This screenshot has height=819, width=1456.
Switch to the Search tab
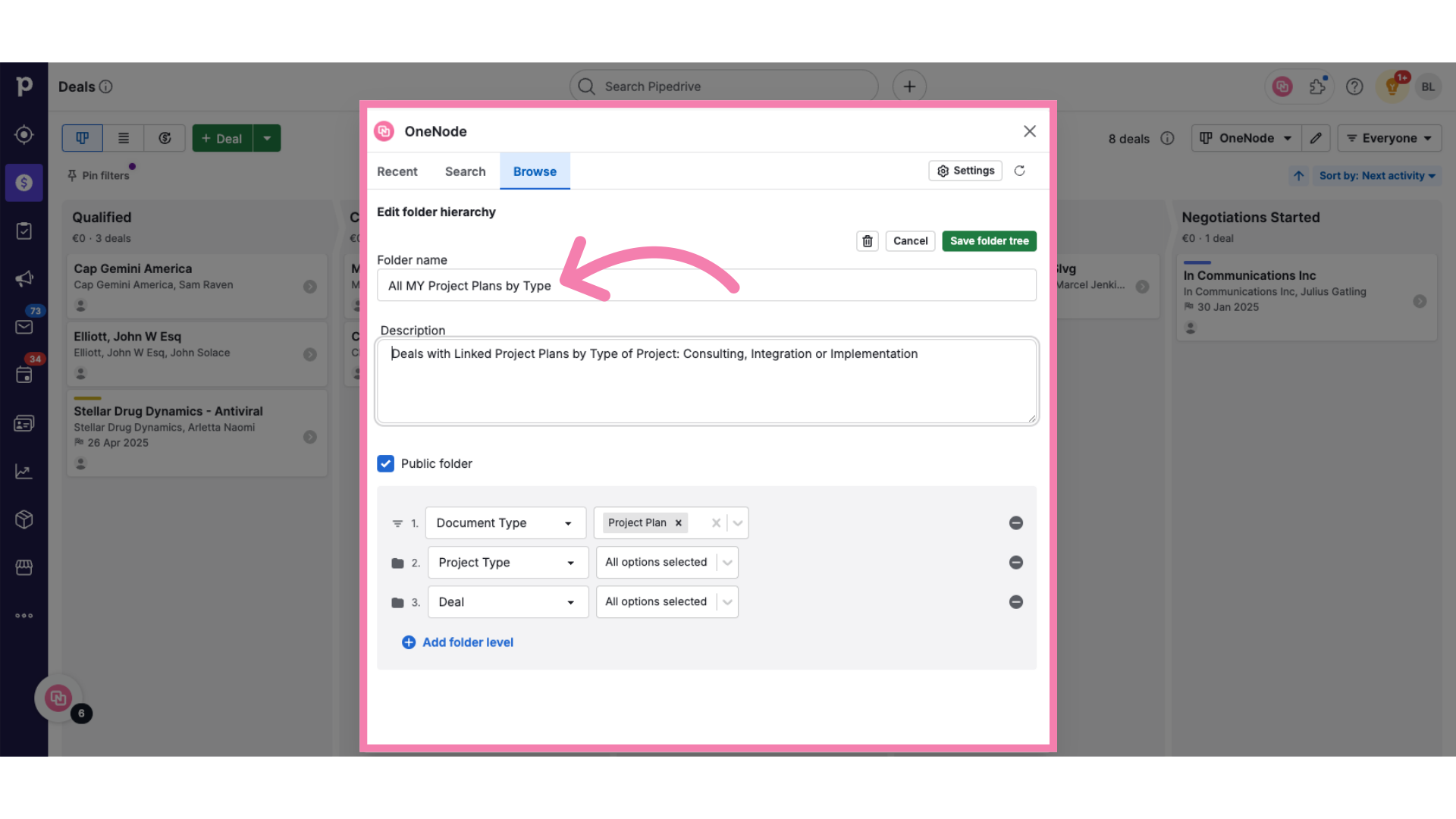click(x=464, y=170)
